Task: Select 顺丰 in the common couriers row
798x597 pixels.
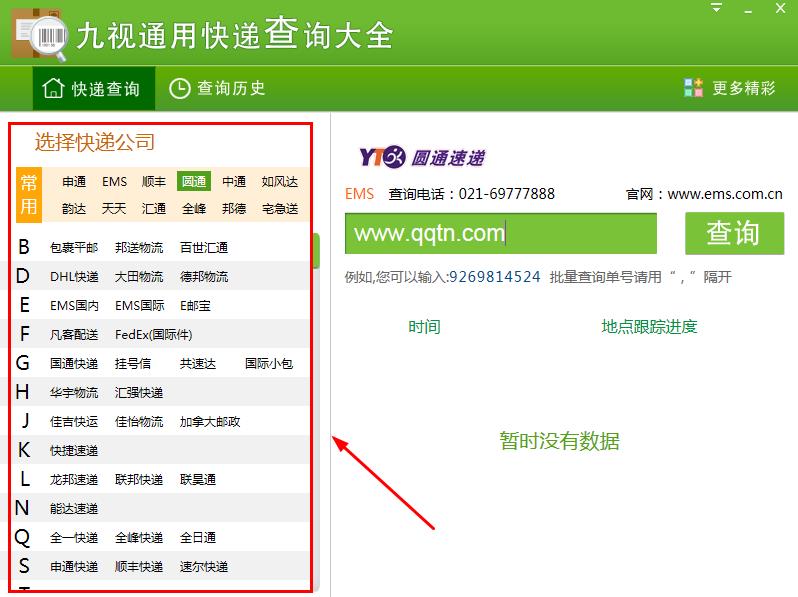Action: [154, 182]
